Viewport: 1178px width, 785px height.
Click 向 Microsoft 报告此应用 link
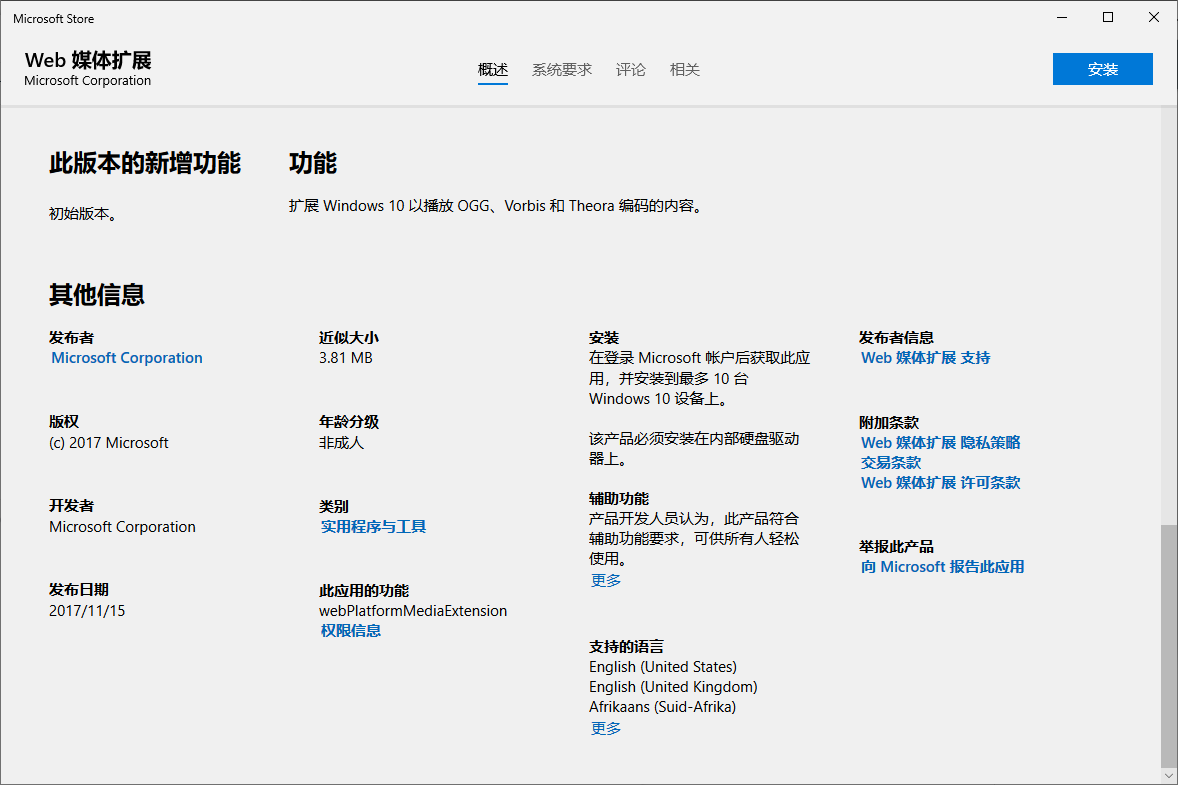tap(942, 566)
